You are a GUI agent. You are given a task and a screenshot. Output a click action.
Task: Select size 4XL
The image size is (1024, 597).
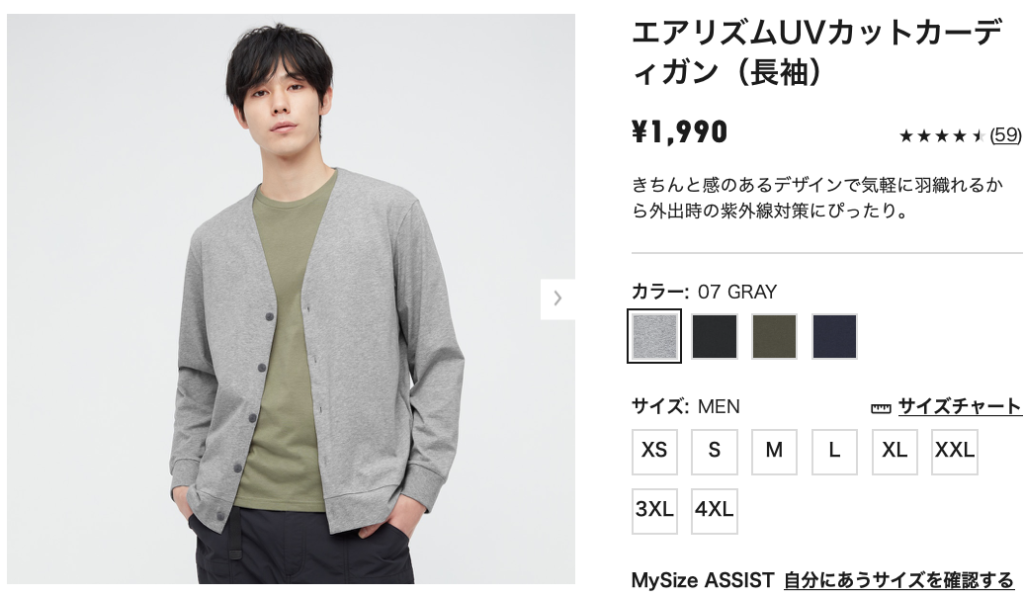click(714, 511)
